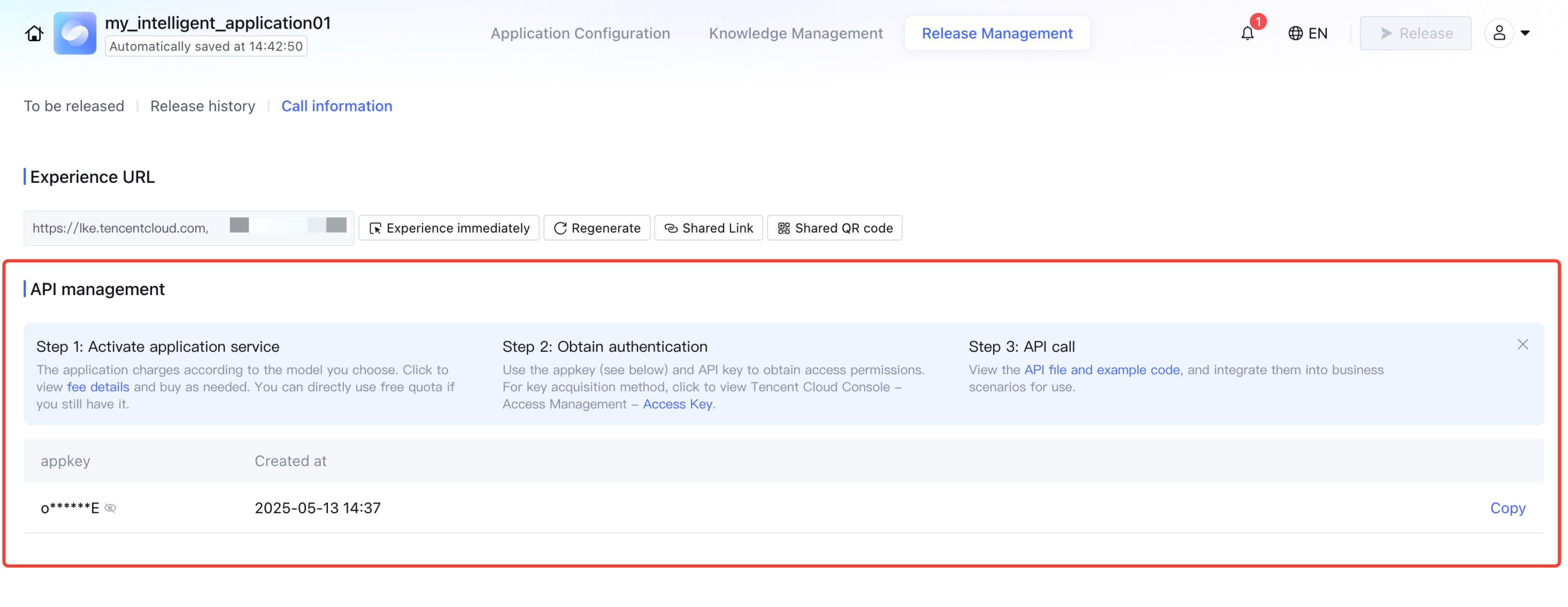
Task: Open the Release history sub-tab
Action: [x=203, y=107]
